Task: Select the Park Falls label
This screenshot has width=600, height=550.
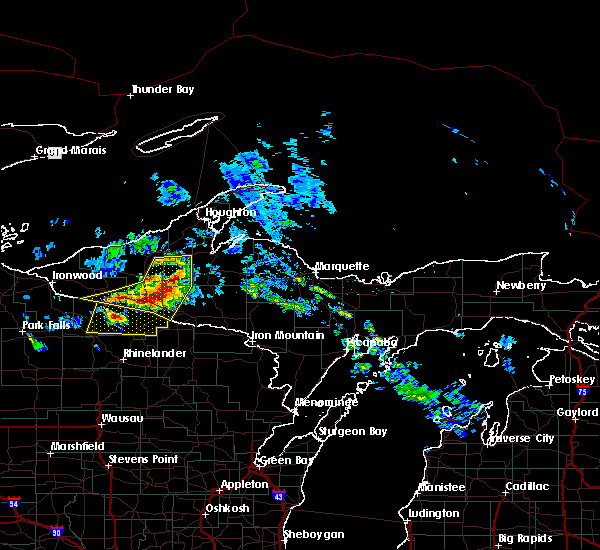Action: coord(46,325)
